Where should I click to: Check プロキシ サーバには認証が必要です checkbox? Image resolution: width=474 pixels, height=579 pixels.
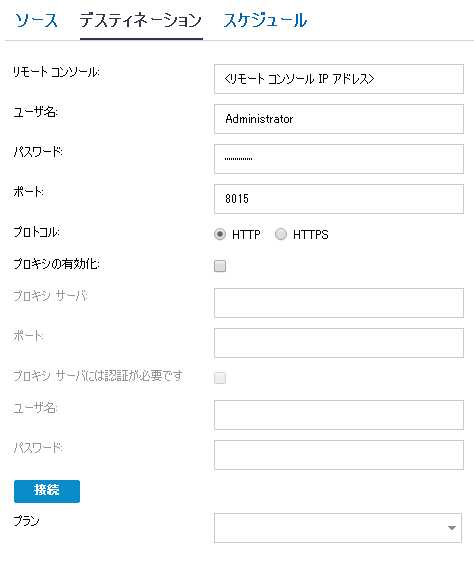(220, 378)
